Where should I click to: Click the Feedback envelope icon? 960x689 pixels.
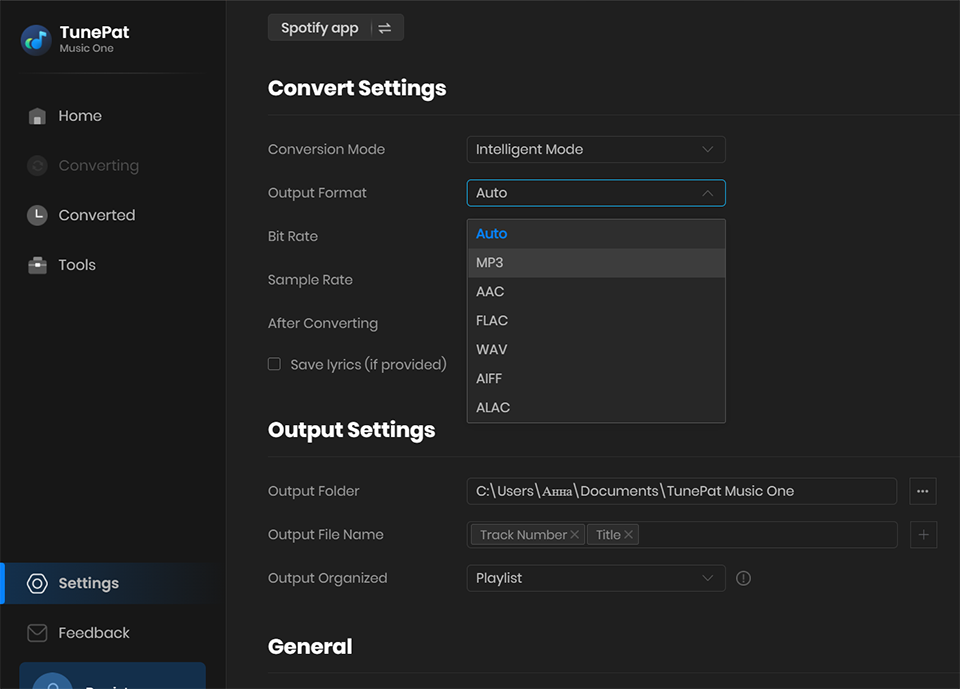37,633
